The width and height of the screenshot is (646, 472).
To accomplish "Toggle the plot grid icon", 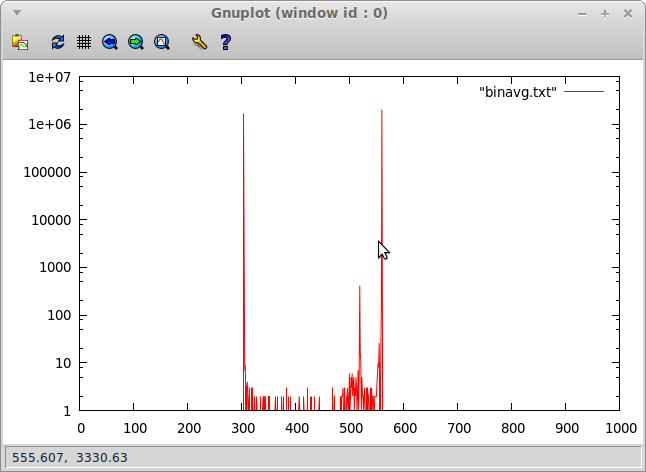I will 84,42.
